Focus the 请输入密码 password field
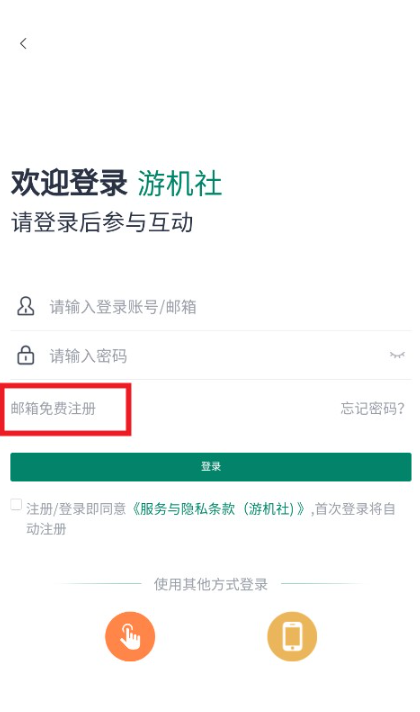The image size is (420, 712). pos(211,356)
